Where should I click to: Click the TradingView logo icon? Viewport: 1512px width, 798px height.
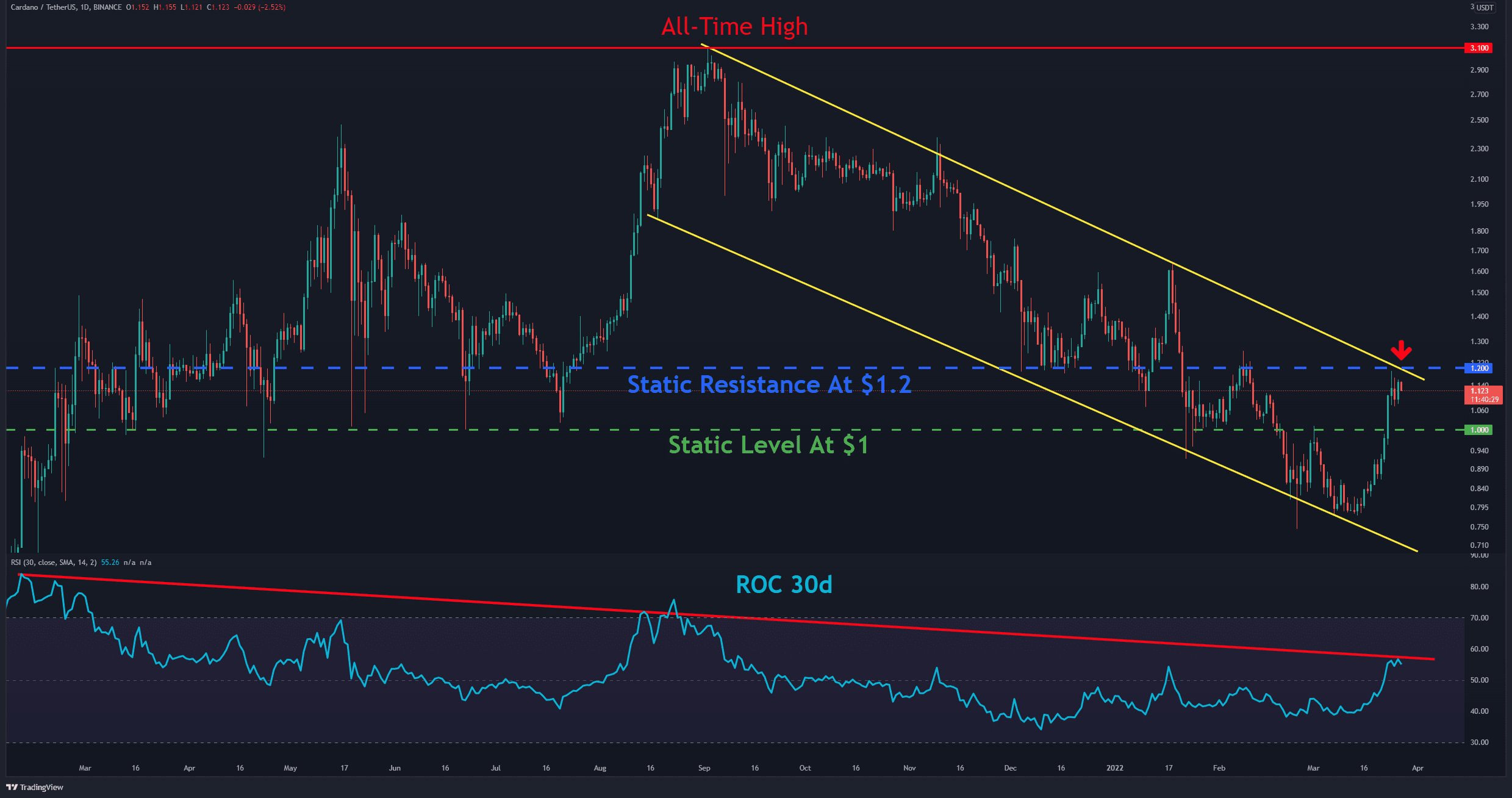click(12, 787)
